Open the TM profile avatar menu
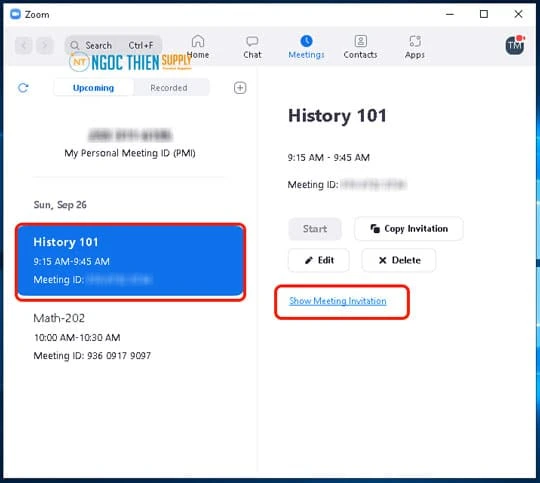Viewport: 540px width, 483px height. (x=515, y=45)
